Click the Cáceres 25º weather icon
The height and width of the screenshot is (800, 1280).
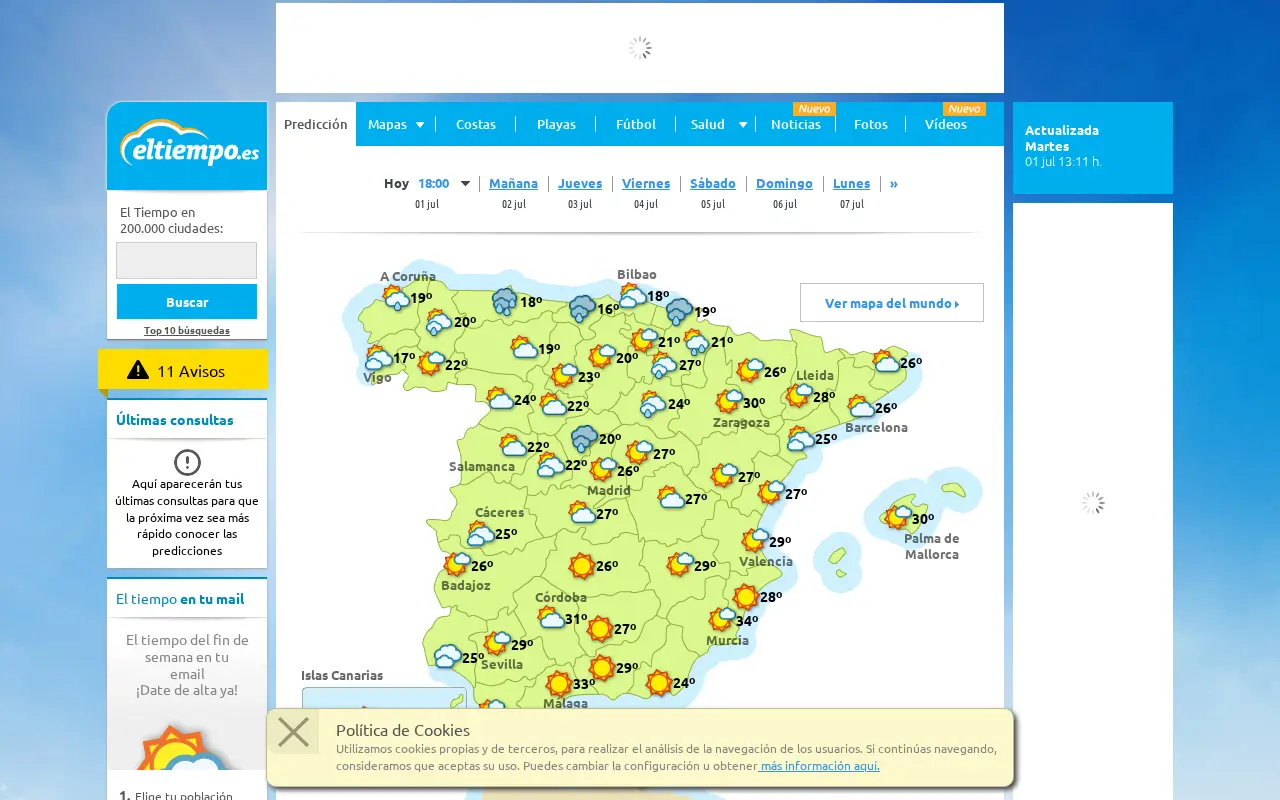point(481,533)
